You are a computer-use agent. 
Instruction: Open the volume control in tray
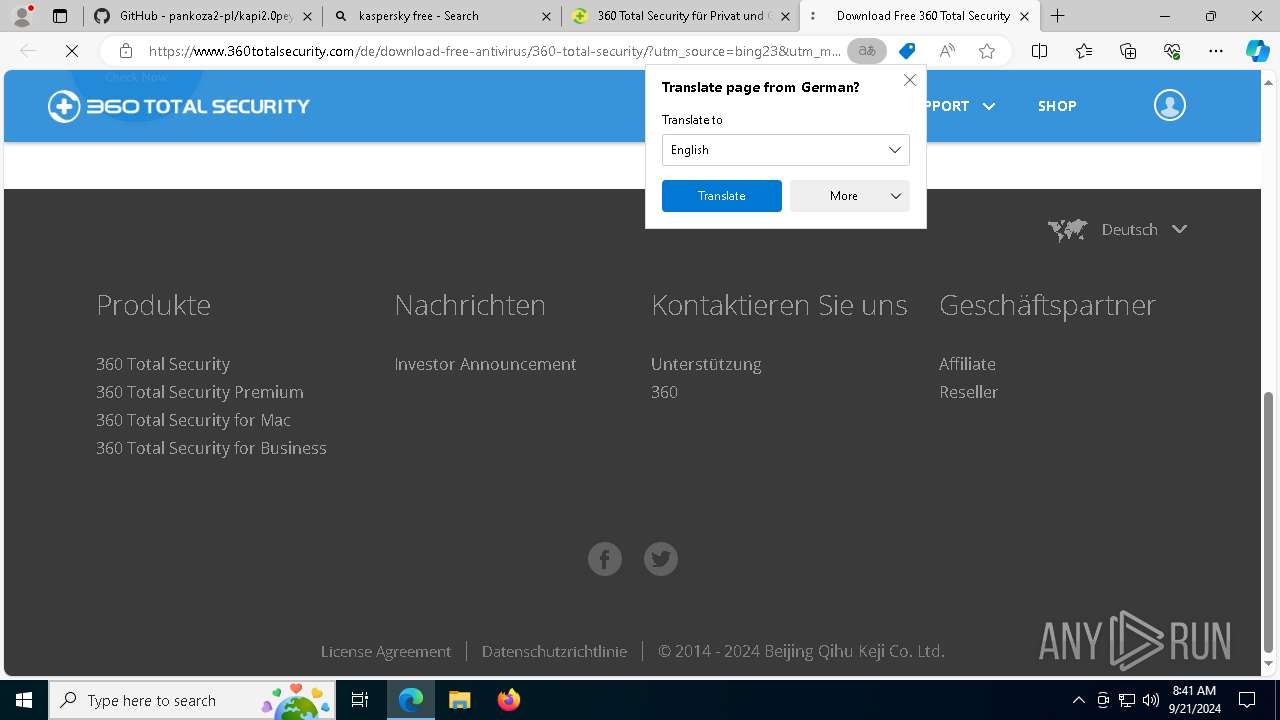pos(1151,700)
